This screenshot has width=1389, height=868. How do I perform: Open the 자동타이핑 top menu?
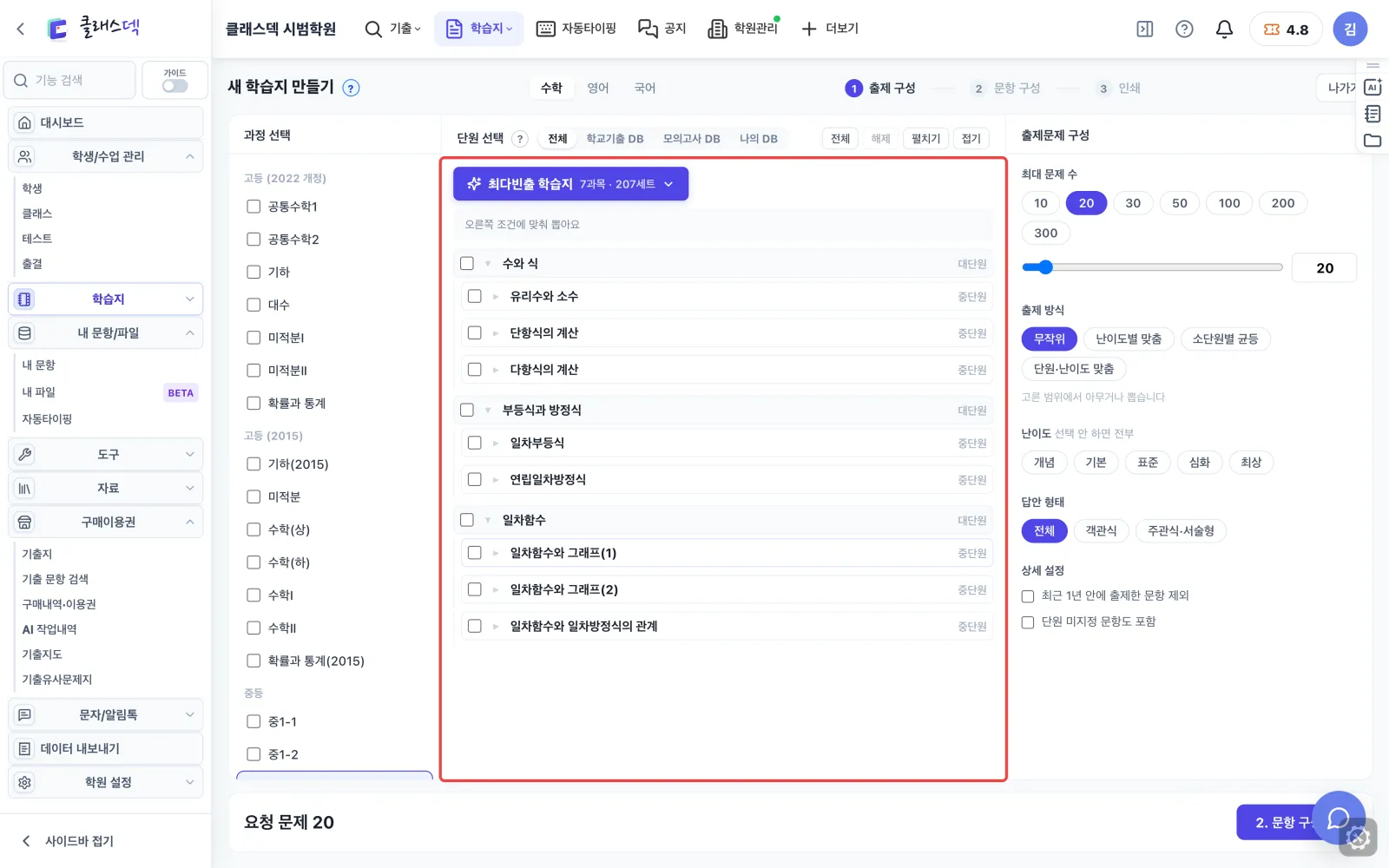(576, 30)
